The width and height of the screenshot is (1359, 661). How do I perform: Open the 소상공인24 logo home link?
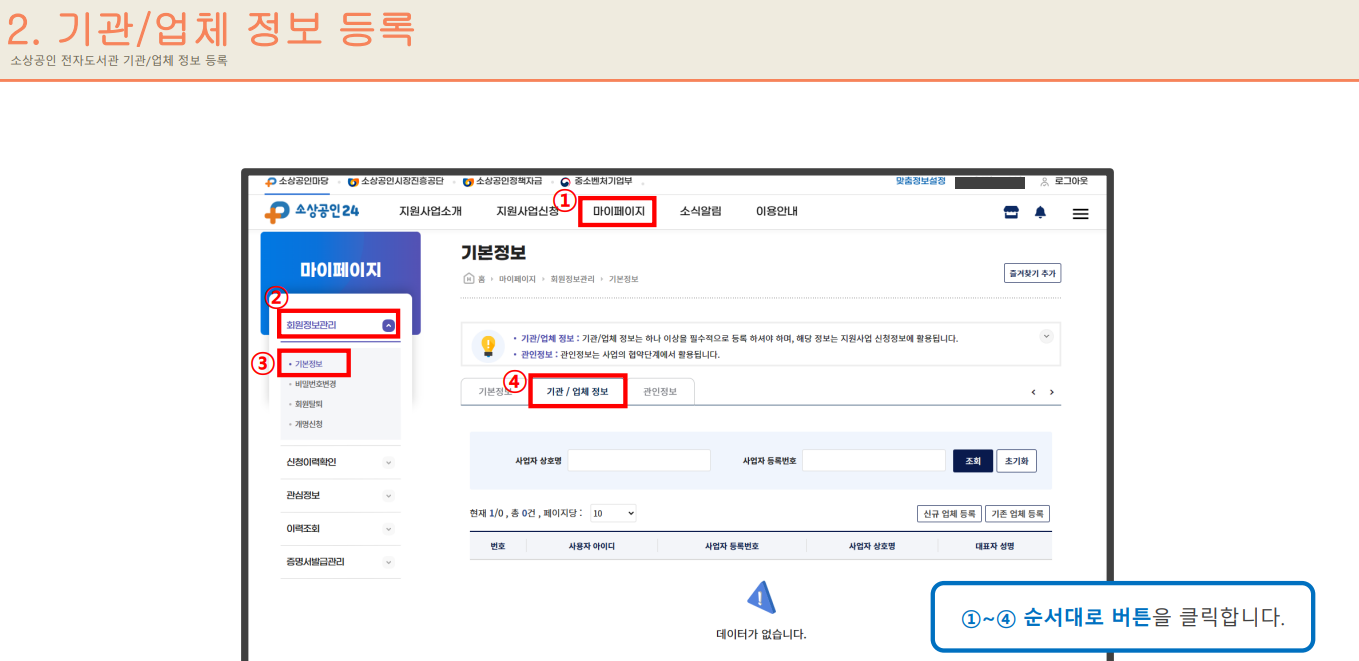click(312, 211)
